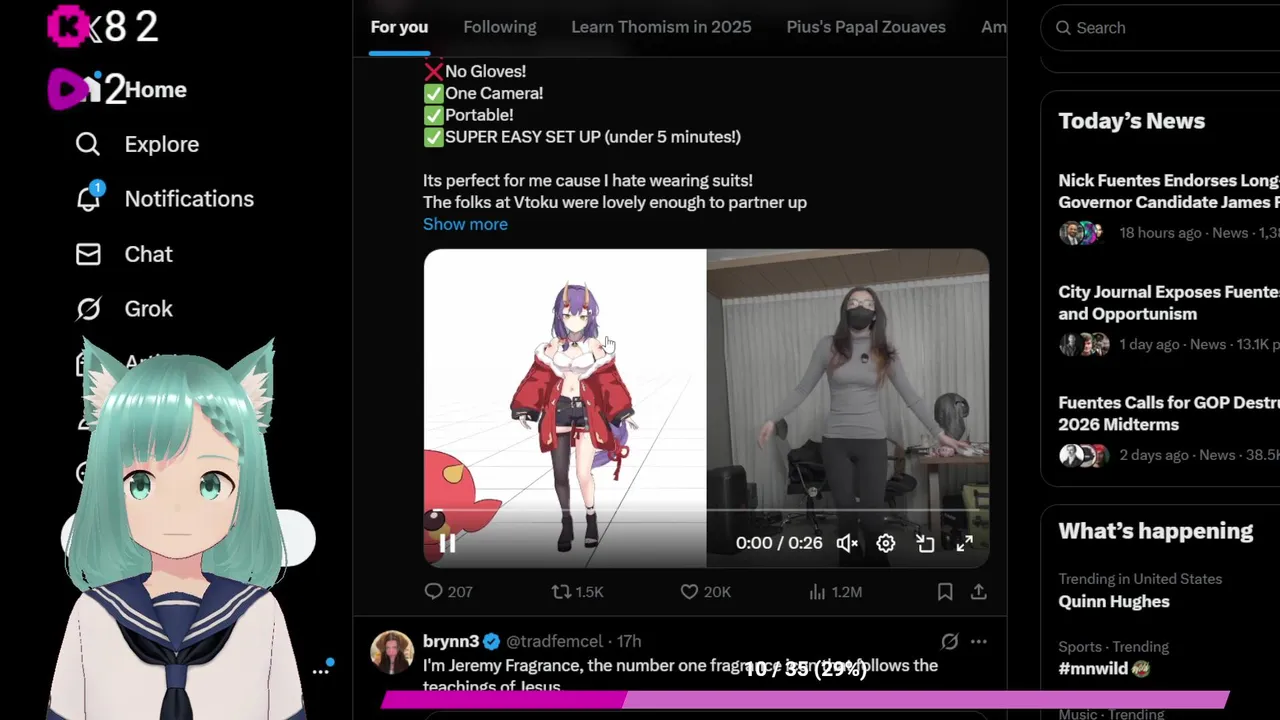This screenshot has width=1280, height=720.
Task: Open the Grok icon in sidebar
Action: (88, 309)
